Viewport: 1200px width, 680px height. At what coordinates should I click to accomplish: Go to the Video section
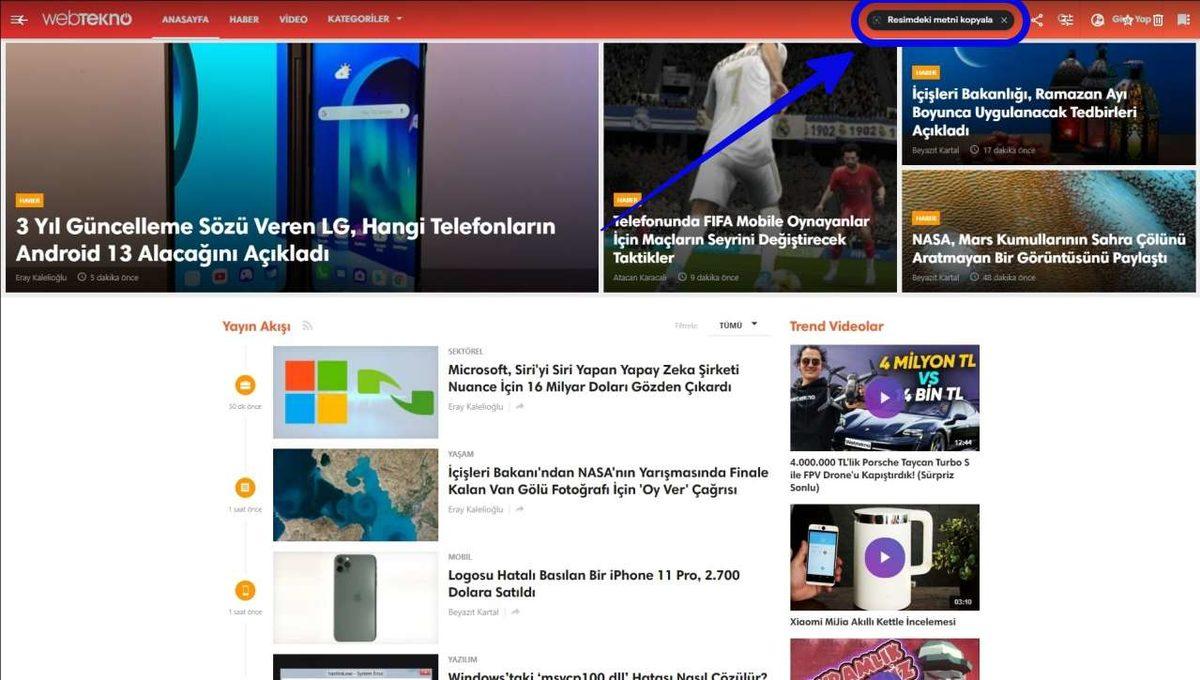click(293, 19)
